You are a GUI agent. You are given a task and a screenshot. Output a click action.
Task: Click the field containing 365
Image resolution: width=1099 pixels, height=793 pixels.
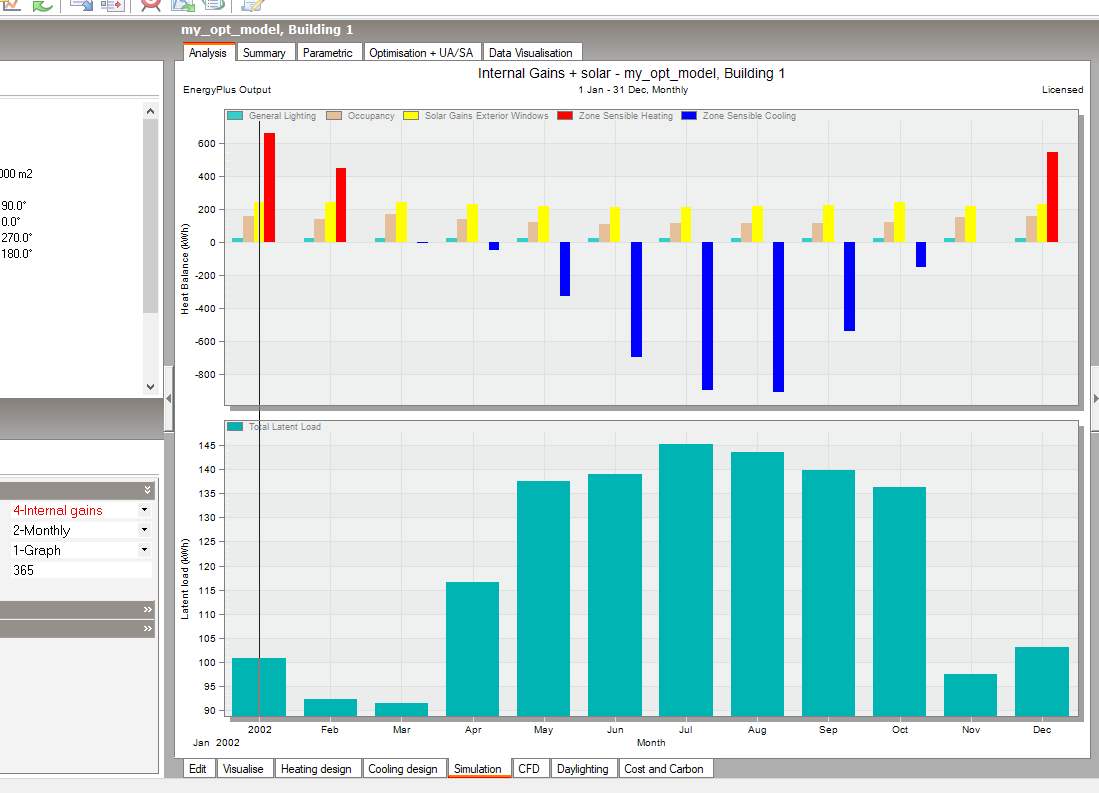pos(81,570)
